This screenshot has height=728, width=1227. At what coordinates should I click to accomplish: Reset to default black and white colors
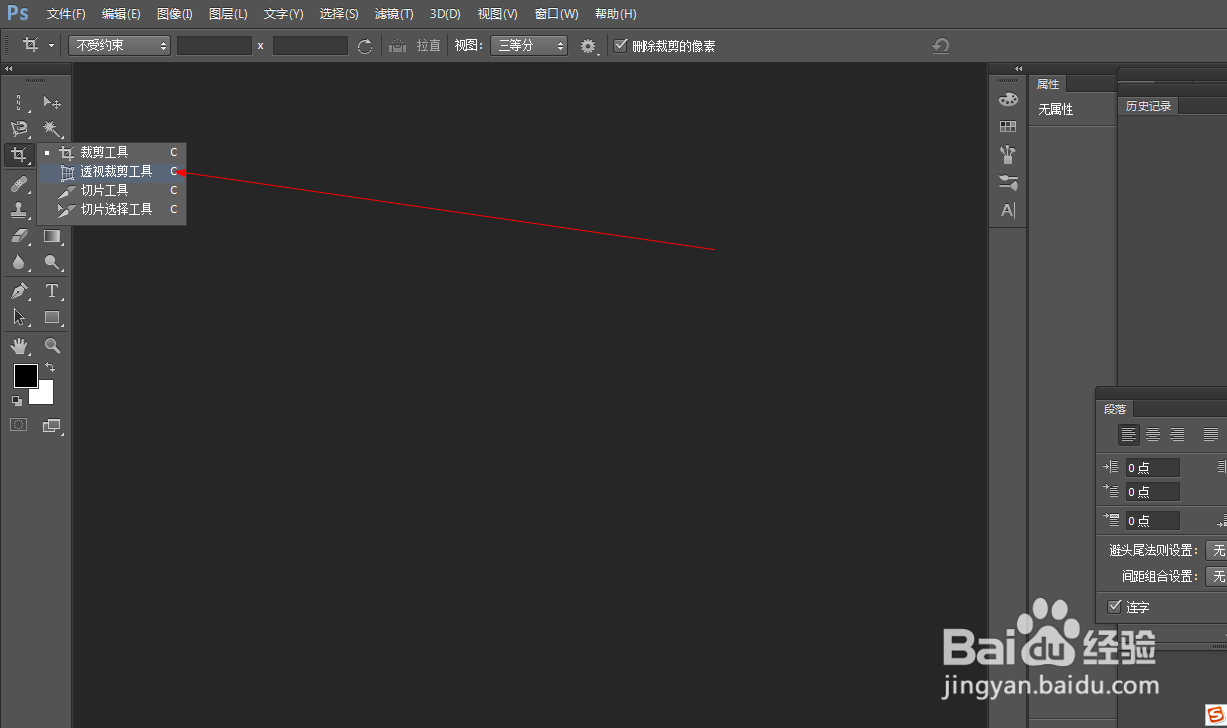(x=17, y=400)
